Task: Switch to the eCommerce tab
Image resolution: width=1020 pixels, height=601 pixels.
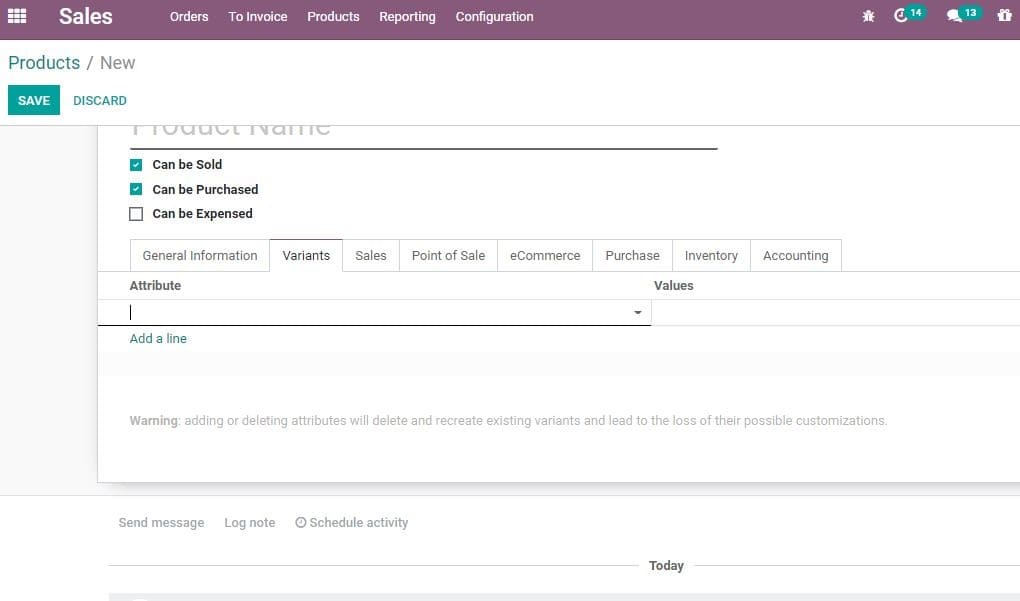Action: (x=544, y=255)
